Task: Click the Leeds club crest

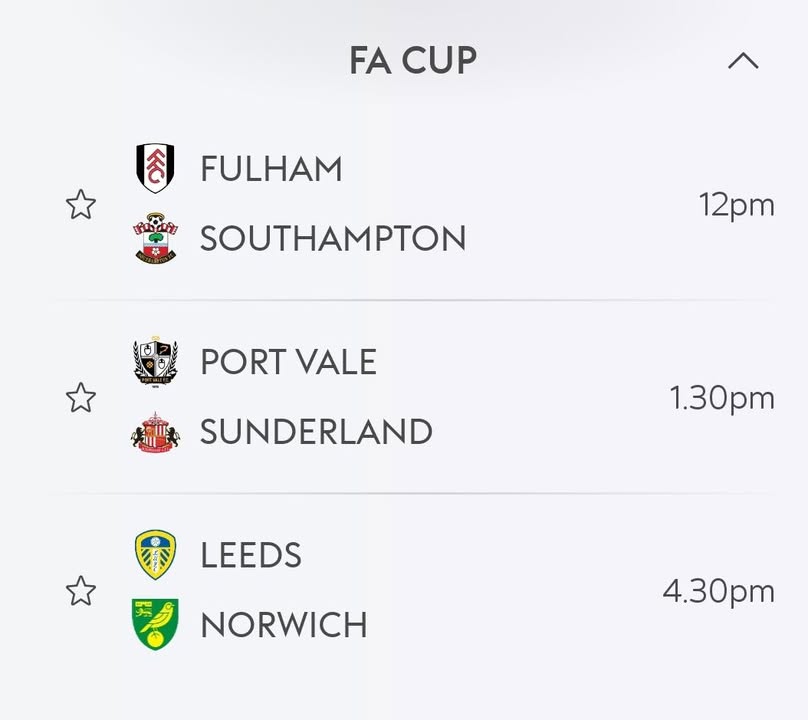Action: coord(155,555)
